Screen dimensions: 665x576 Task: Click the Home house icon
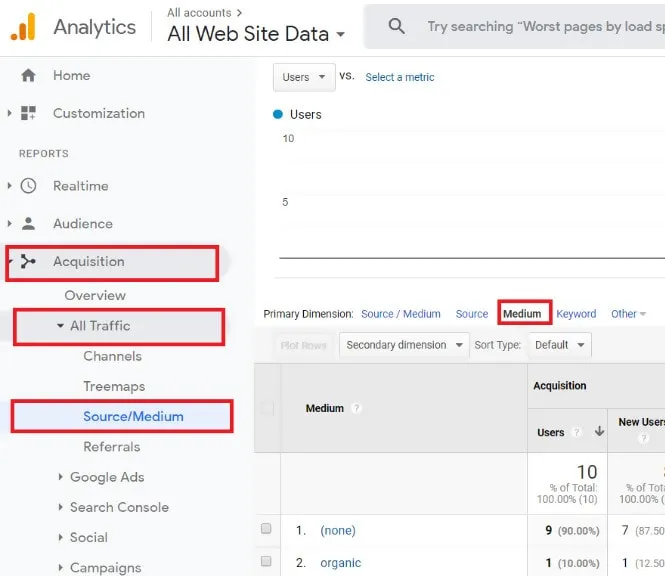tap(28, 75)
